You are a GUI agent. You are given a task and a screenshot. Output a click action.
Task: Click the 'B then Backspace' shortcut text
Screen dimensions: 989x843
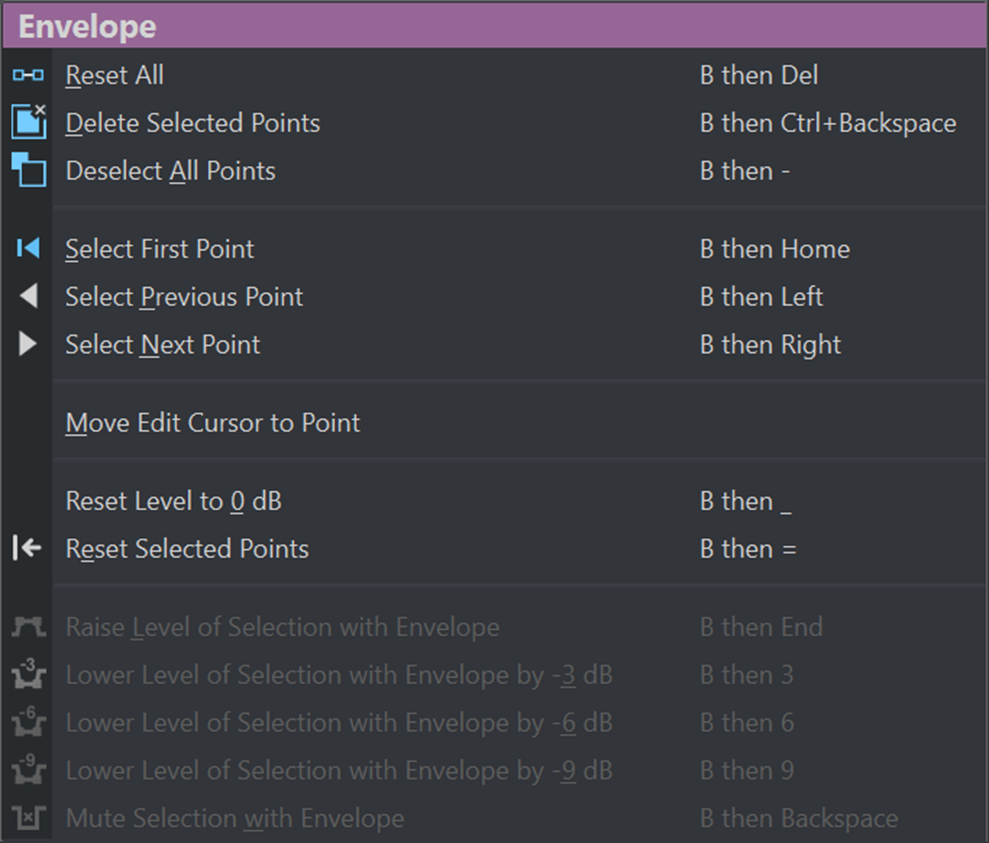coord(799,818)
